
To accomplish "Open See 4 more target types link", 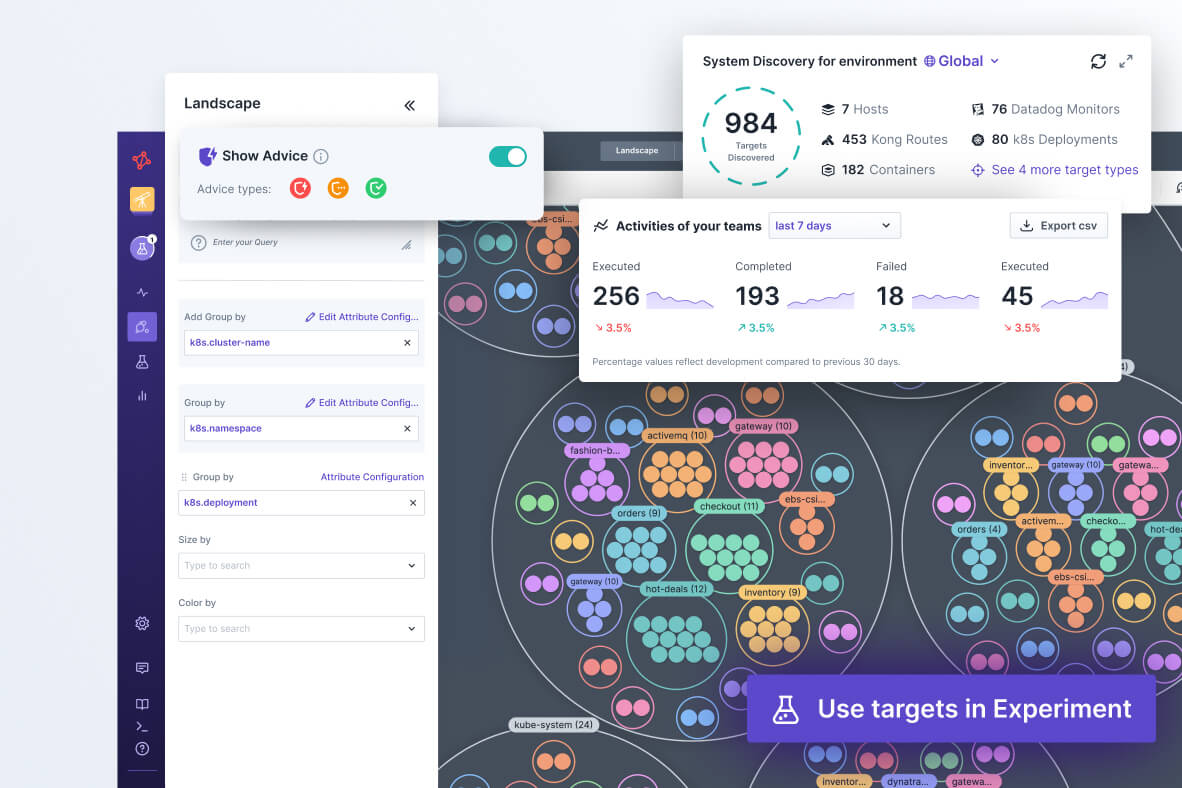I will pos(1064,170).
